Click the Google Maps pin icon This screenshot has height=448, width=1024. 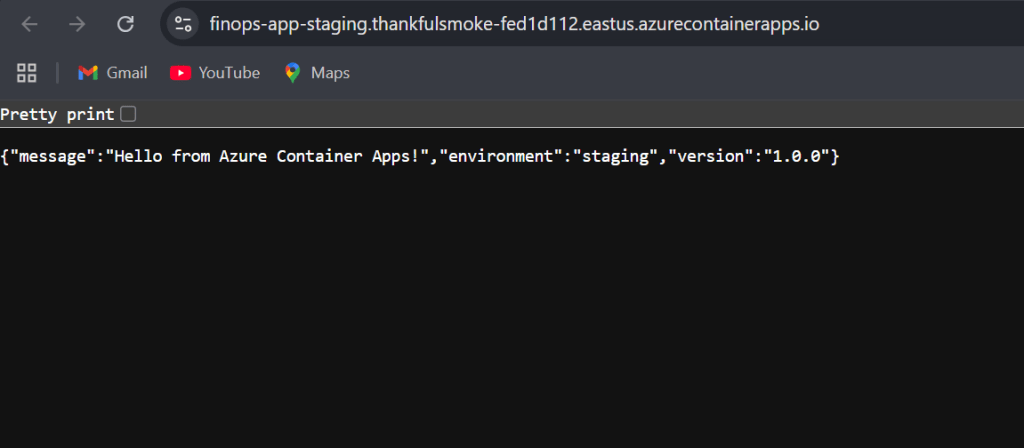292,72
